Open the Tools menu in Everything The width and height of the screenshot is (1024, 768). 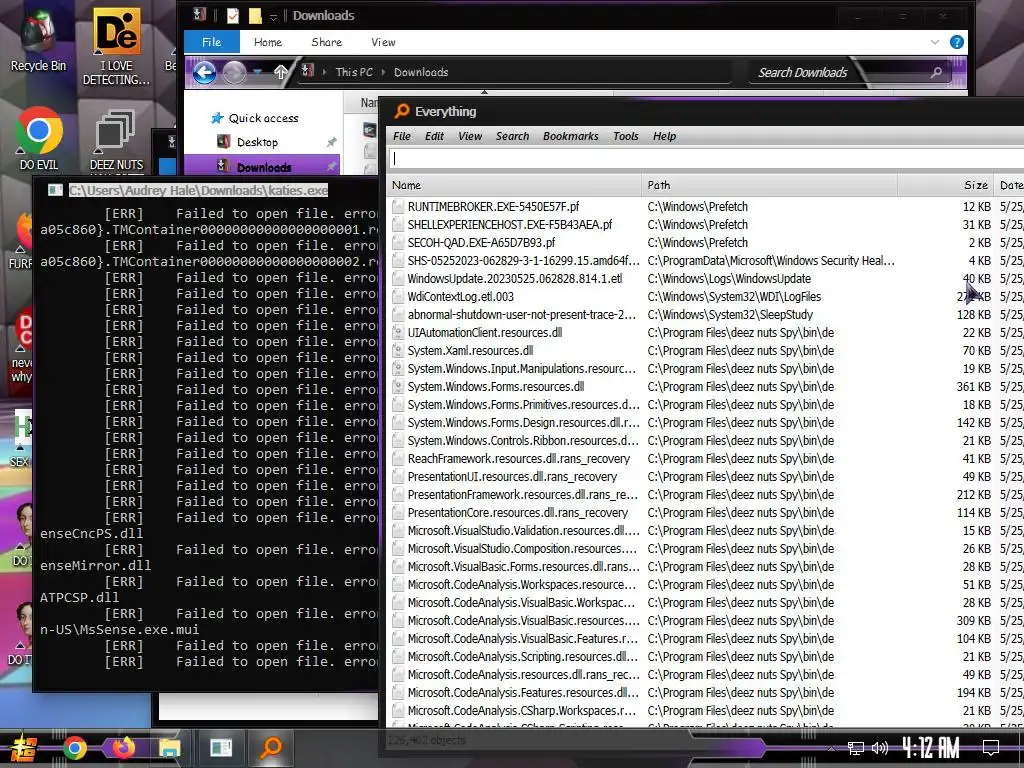point(625,136)
